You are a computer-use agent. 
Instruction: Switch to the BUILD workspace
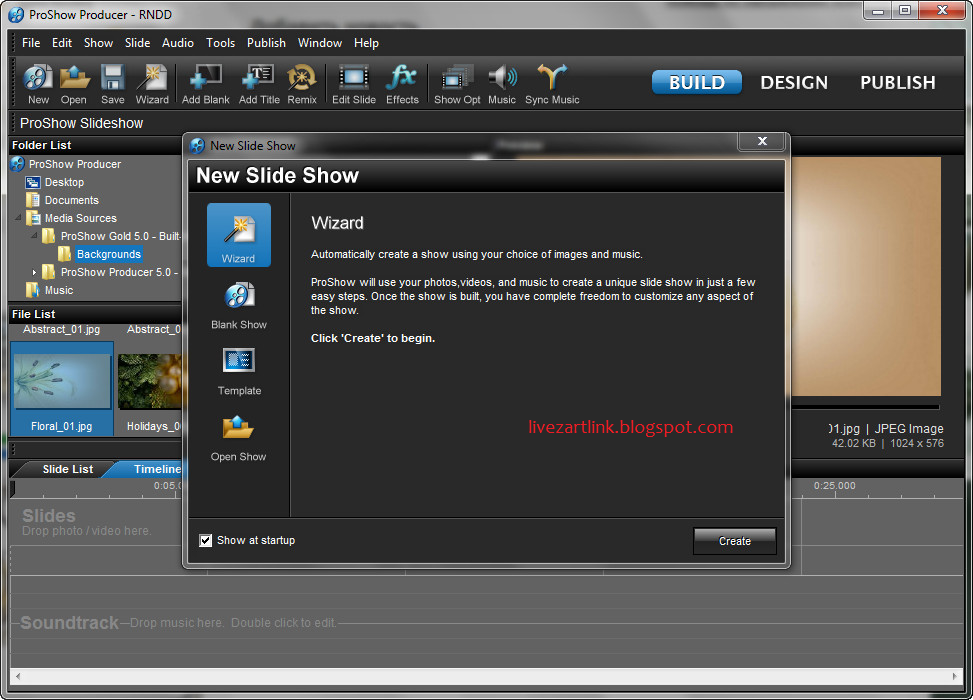696,82
